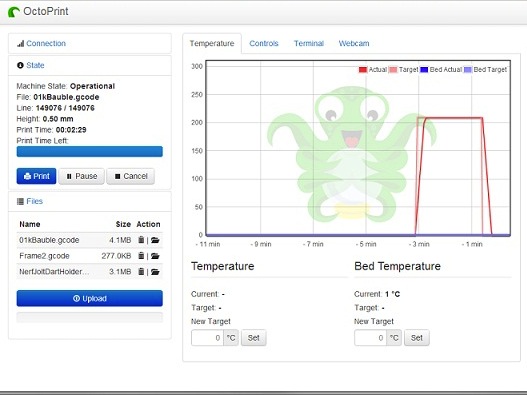Click the Pause button
This screenshot has height=395, width=527.
point(81,176)
